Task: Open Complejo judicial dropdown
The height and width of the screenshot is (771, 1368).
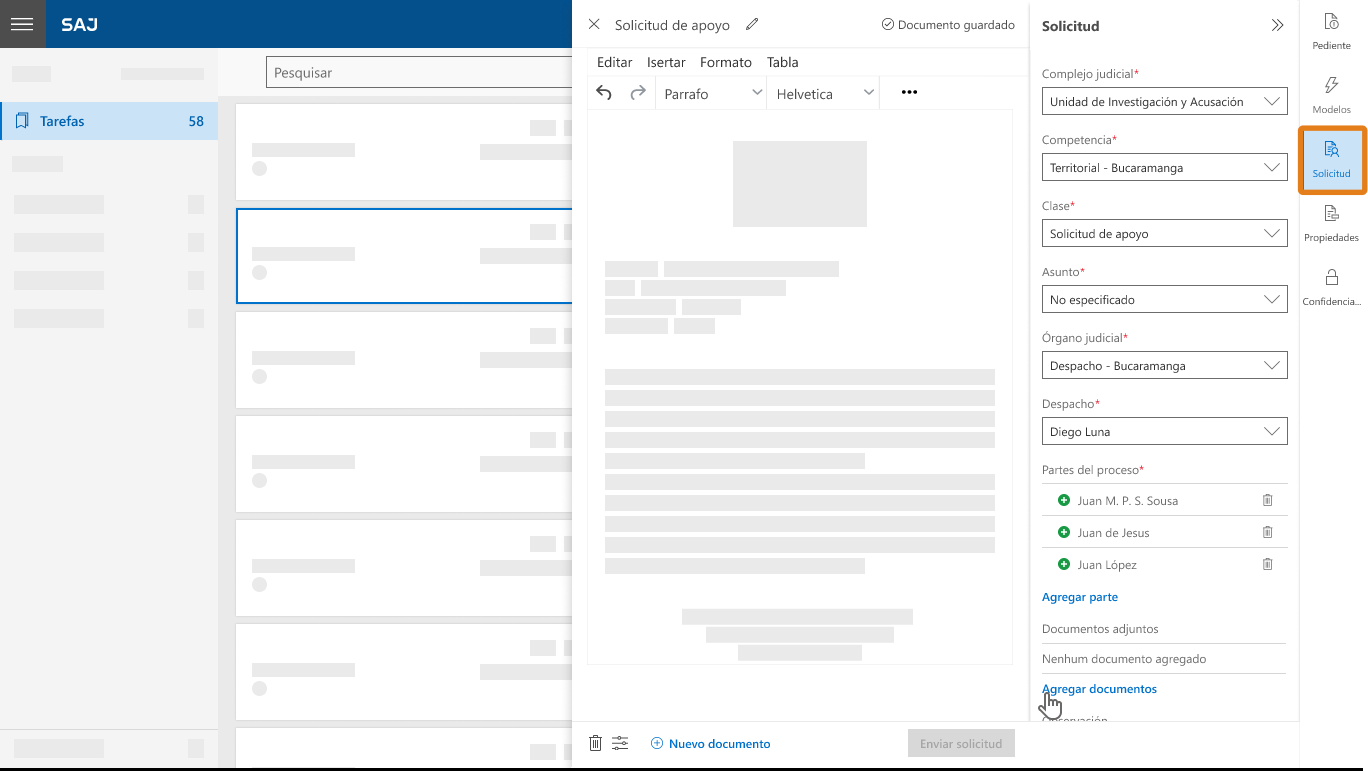Action: [x=1164, y=102]
